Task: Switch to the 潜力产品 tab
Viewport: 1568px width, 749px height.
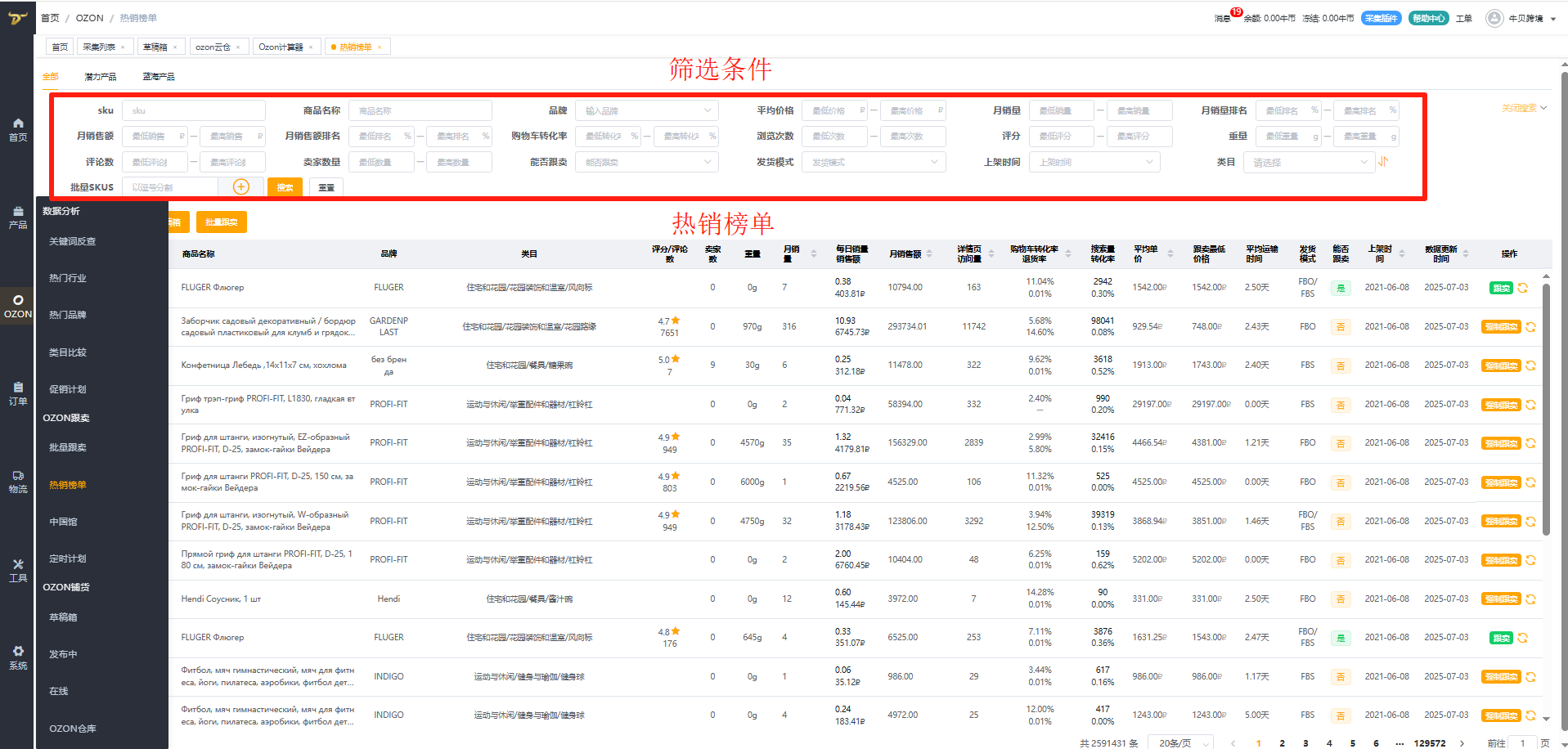Action: 100,77
